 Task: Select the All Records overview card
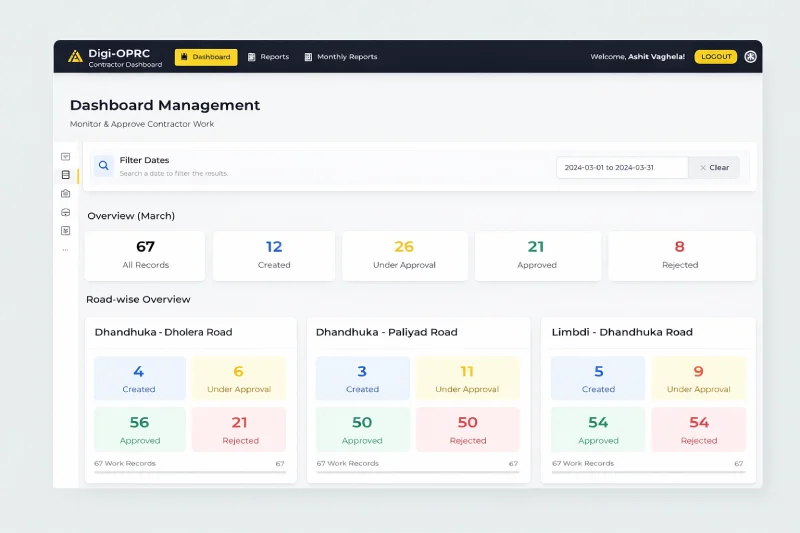[x=145, y=255]
